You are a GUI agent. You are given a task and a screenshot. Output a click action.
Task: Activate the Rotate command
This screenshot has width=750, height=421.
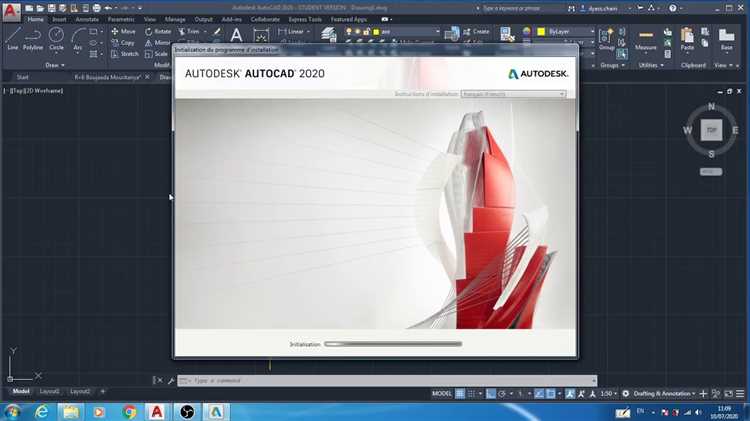[x=158, y=31]
